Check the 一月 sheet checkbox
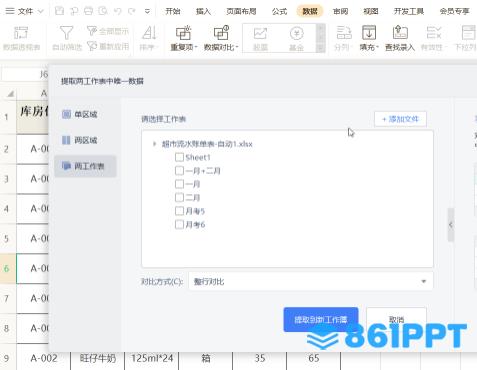The width and height of the screenshot is (477, 370). 179,184
